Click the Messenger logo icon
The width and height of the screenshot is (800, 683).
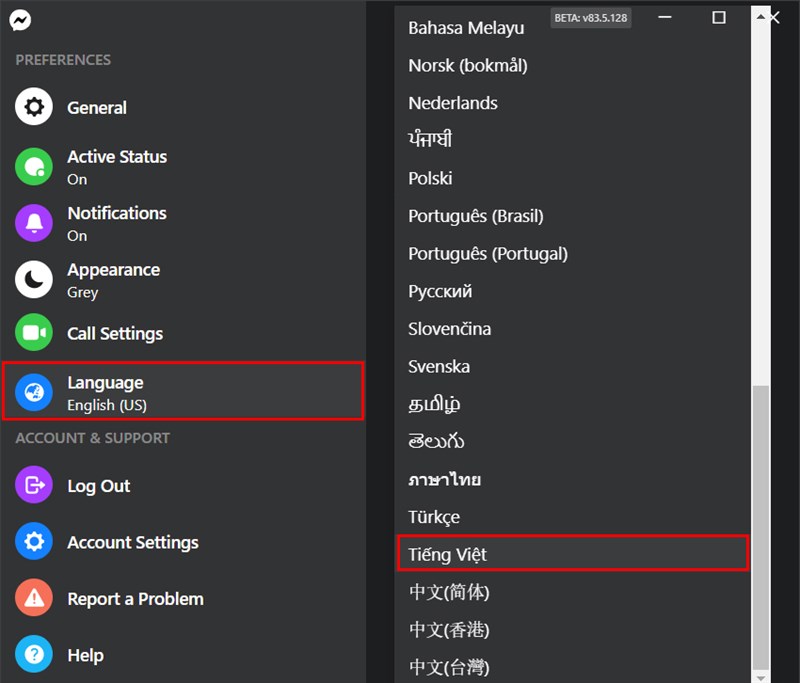[x=19, y=20]
